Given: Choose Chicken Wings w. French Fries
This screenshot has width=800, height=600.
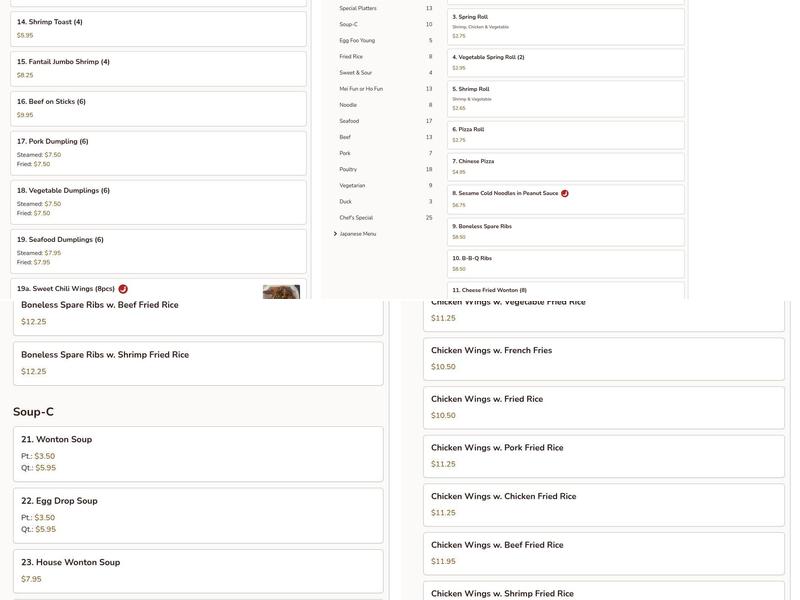Looking at the screenshot, I should pos(603,358).
